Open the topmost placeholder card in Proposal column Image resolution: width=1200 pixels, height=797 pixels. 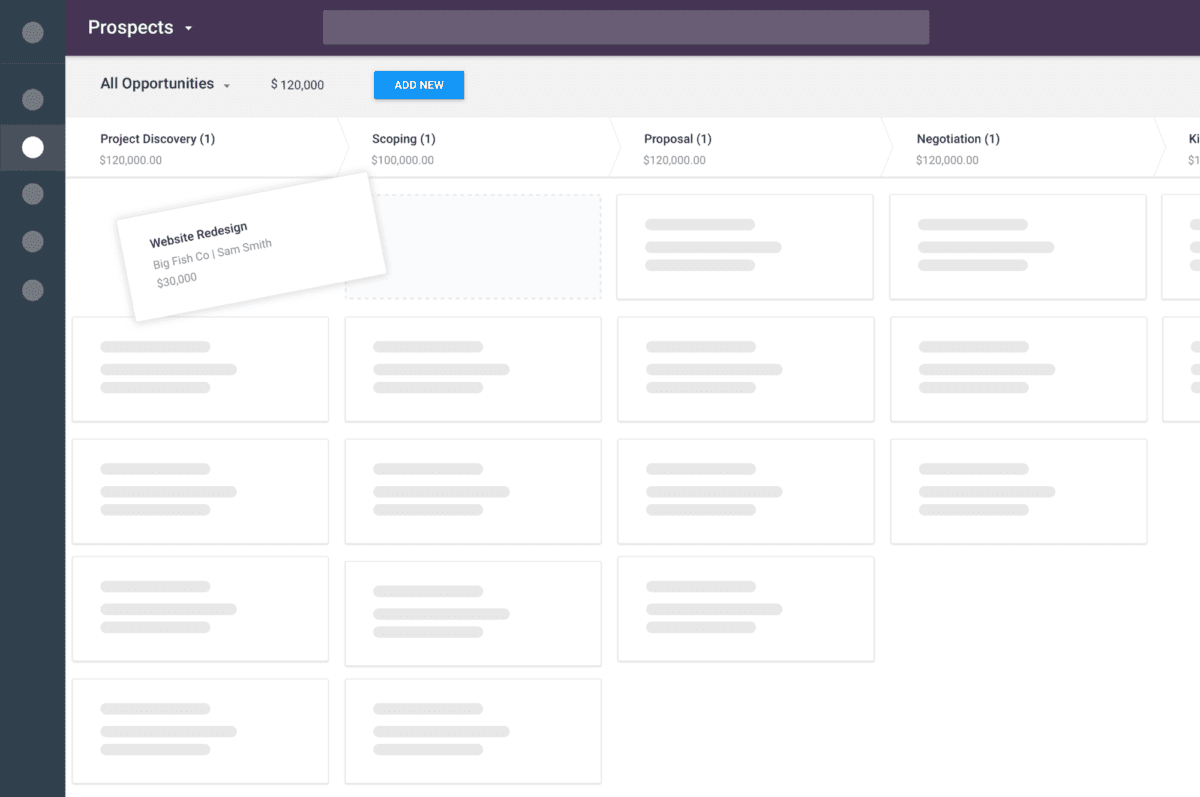tap(745, 247)
